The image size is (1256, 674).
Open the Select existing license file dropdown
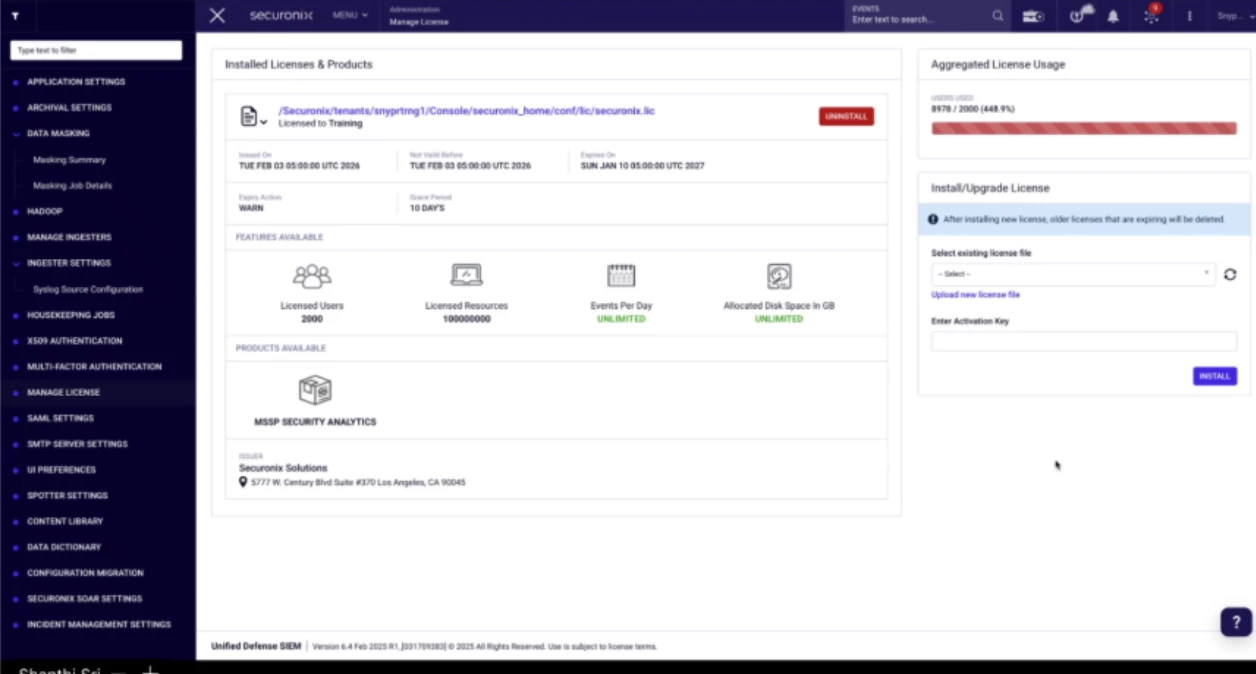[1073, 274]
